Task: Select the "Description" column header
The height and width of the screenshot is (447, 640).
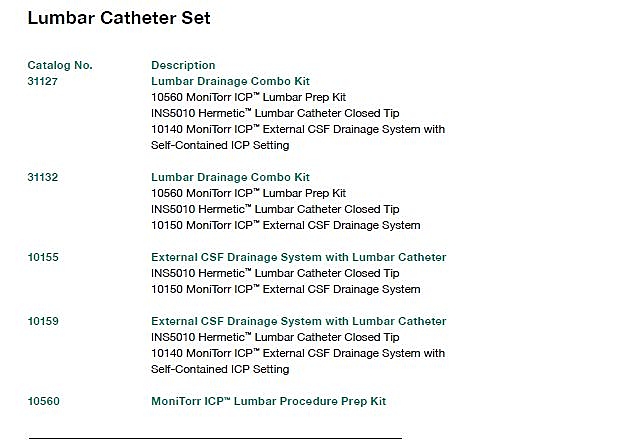Action: 183,65
